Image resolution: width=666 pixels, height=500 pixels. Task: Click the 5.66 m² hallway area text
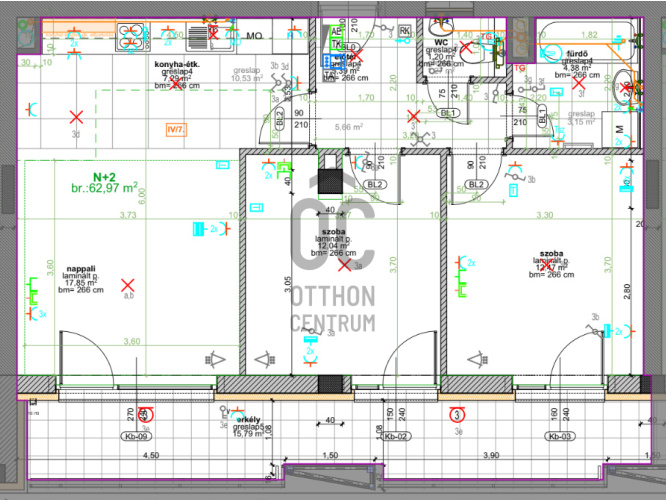(348, 127)
